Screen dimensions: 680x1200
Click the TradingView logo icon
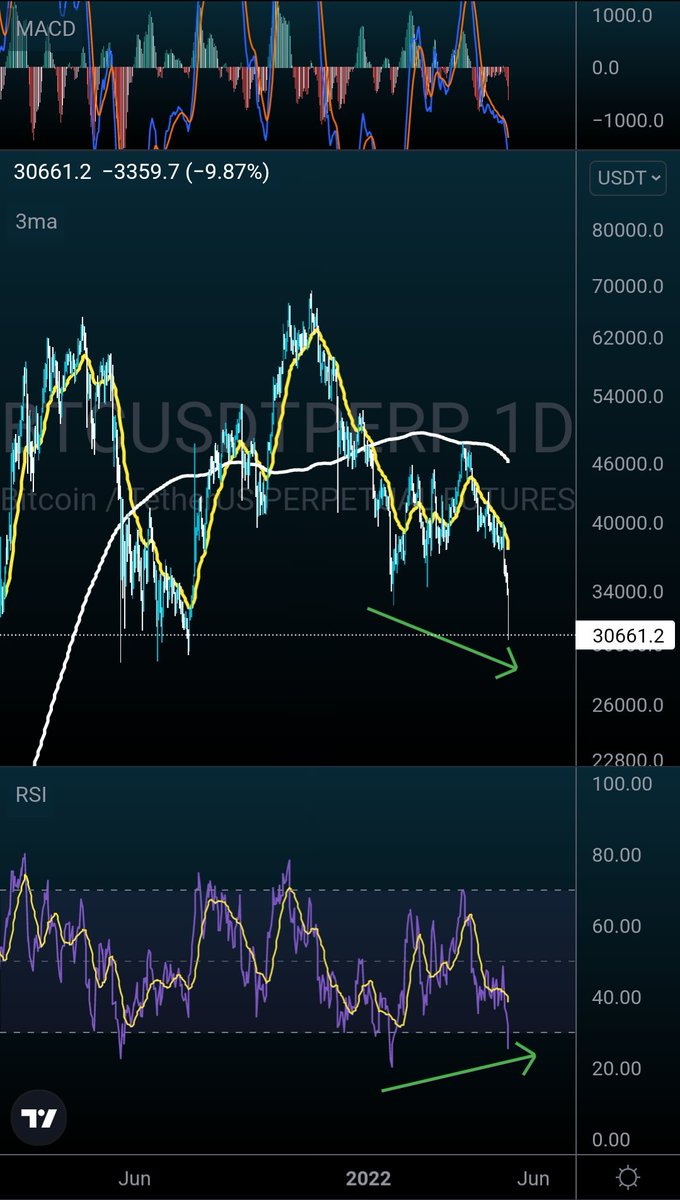pos(40,1118)
